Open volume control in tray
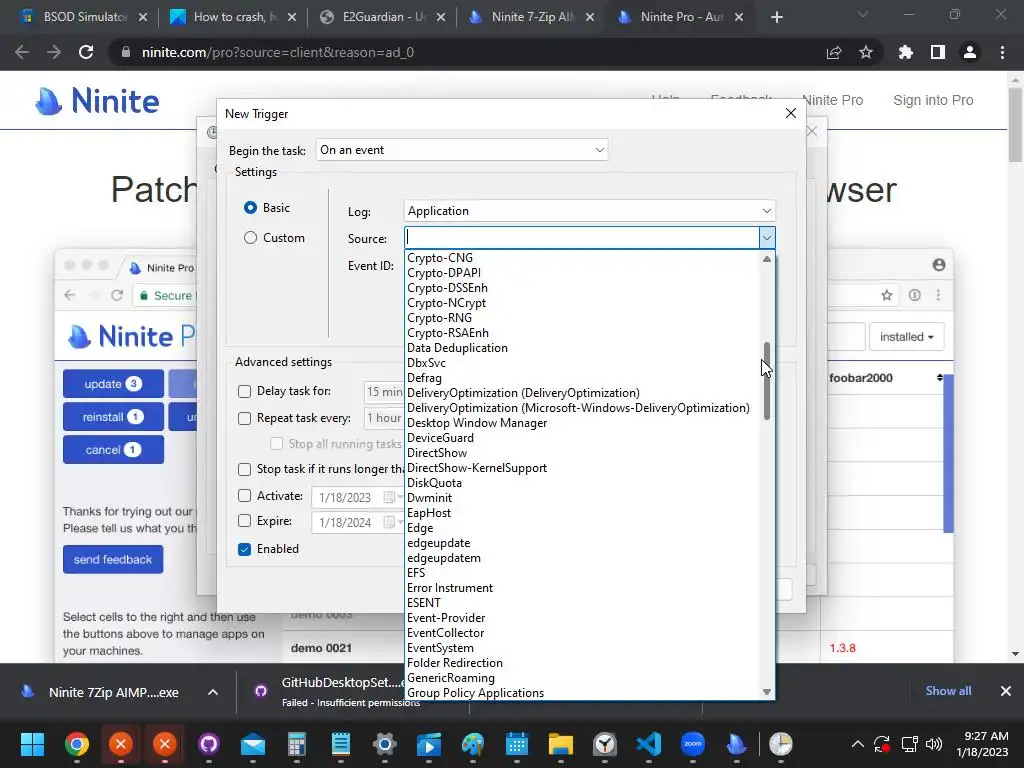Screen dimensions: 1024x768 pos(934,744)
